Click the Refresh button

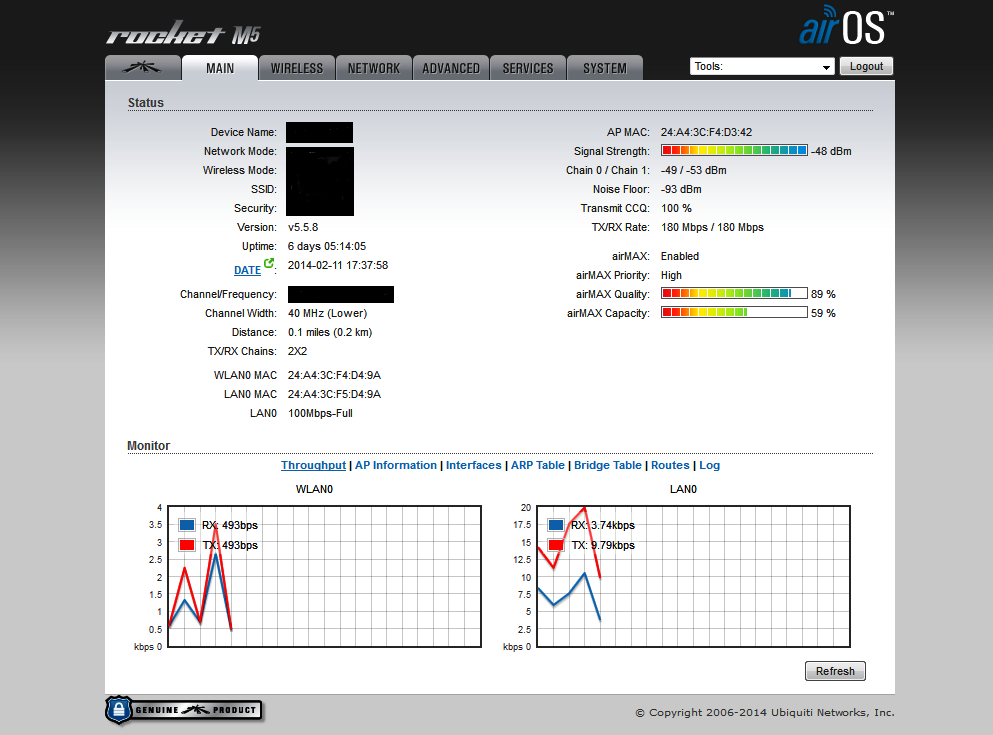coord(835,671)
